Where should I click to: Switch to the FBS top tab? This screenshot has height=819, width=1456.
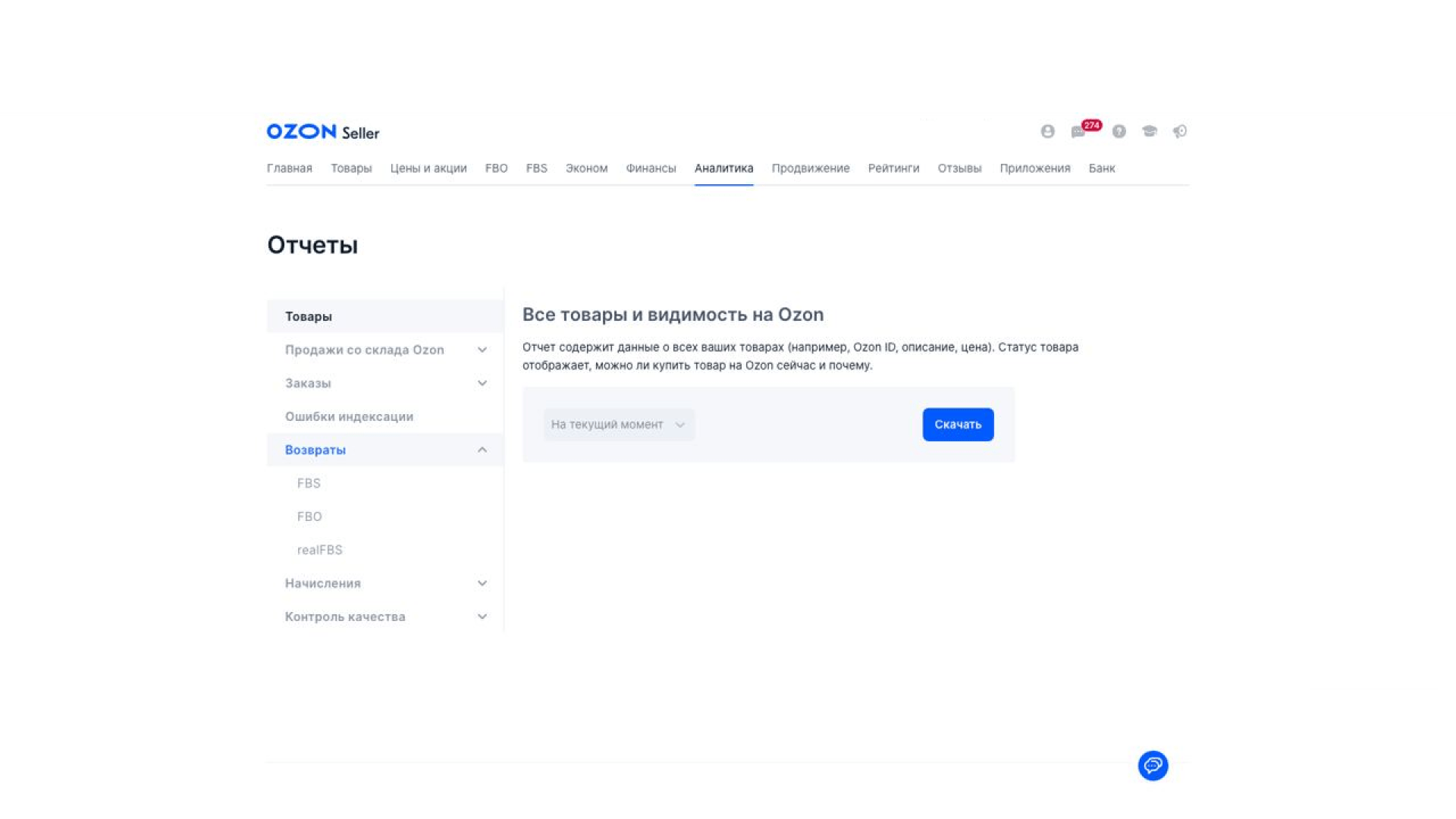pyautogui.click(x=537, y=168)
